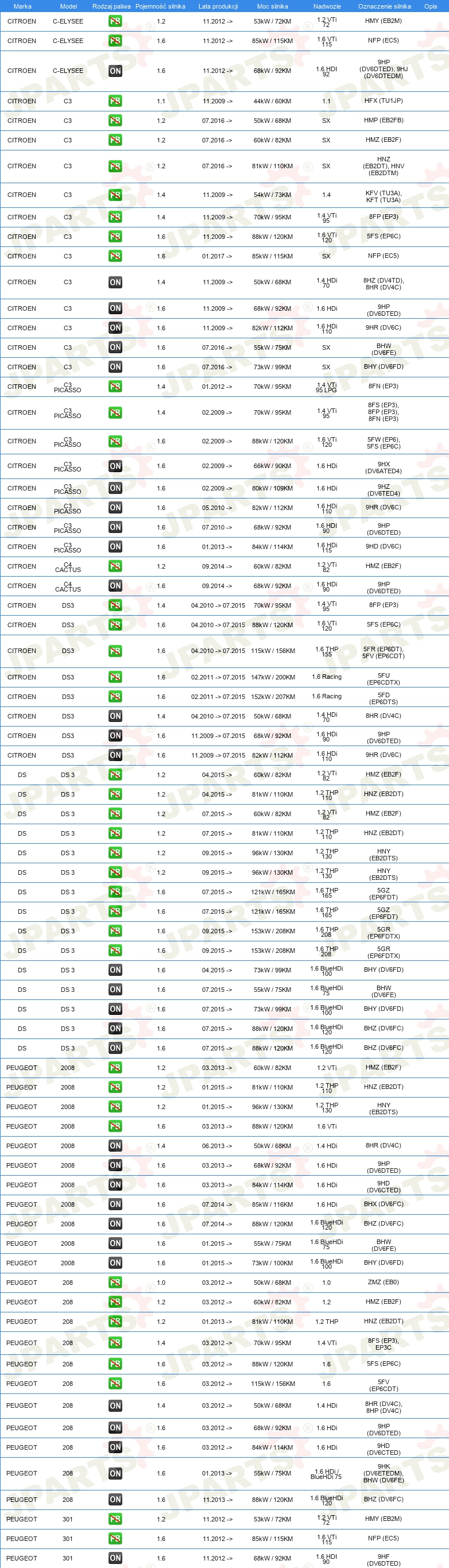Click the ON icon in Peugeot 301 HDI 90 row
Viewport: 449px width, 1568px height.
[115, 1558]
